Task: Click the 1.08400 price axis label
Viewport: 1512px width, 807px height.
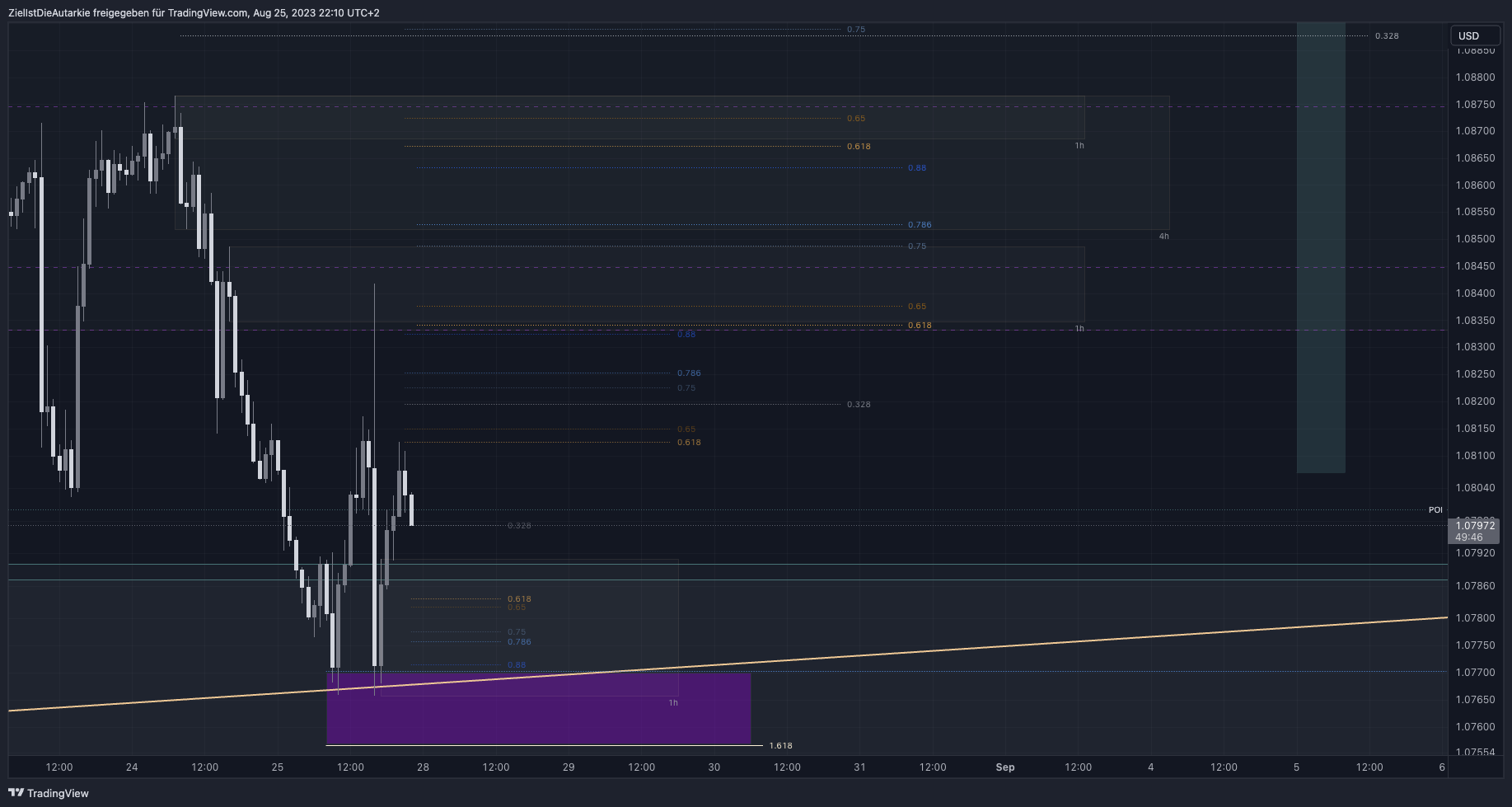Action: pyautogui.click(x=1475, y=293)
